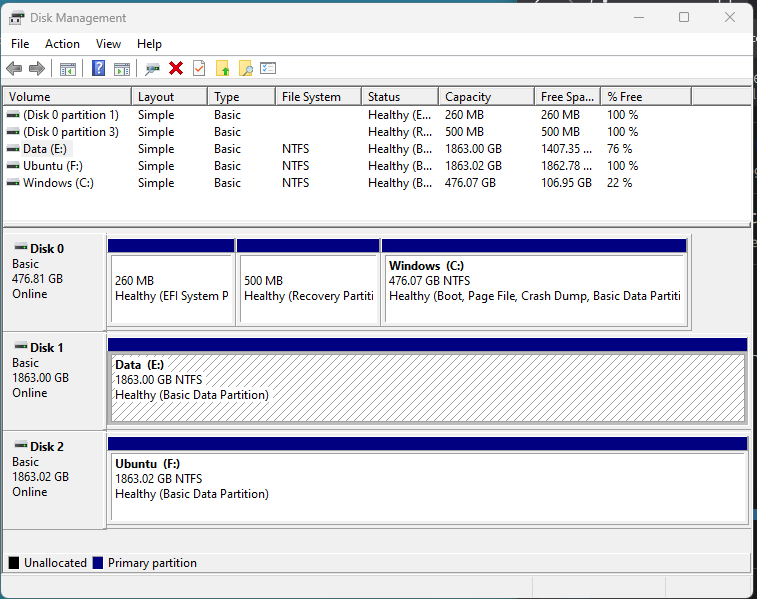Sort by the Layout column header

(x=169, y=97)
